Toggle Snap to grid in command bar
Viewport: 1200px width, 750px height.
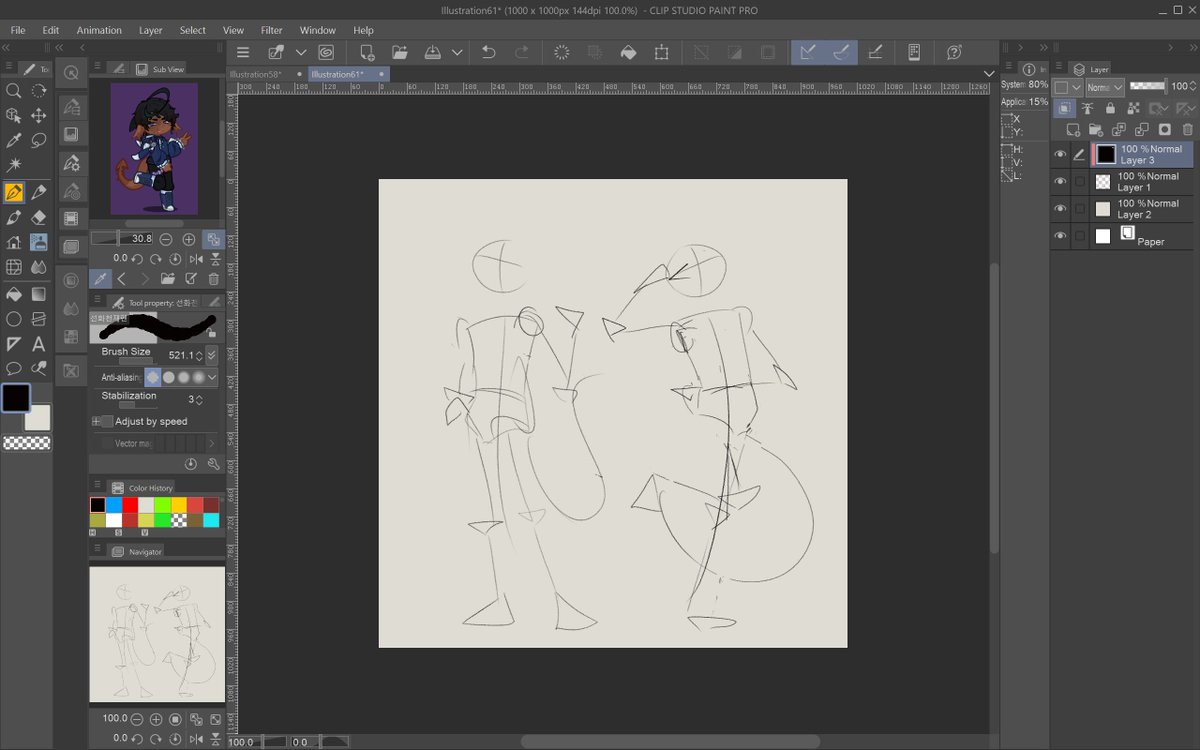click(x=876, y=52)
